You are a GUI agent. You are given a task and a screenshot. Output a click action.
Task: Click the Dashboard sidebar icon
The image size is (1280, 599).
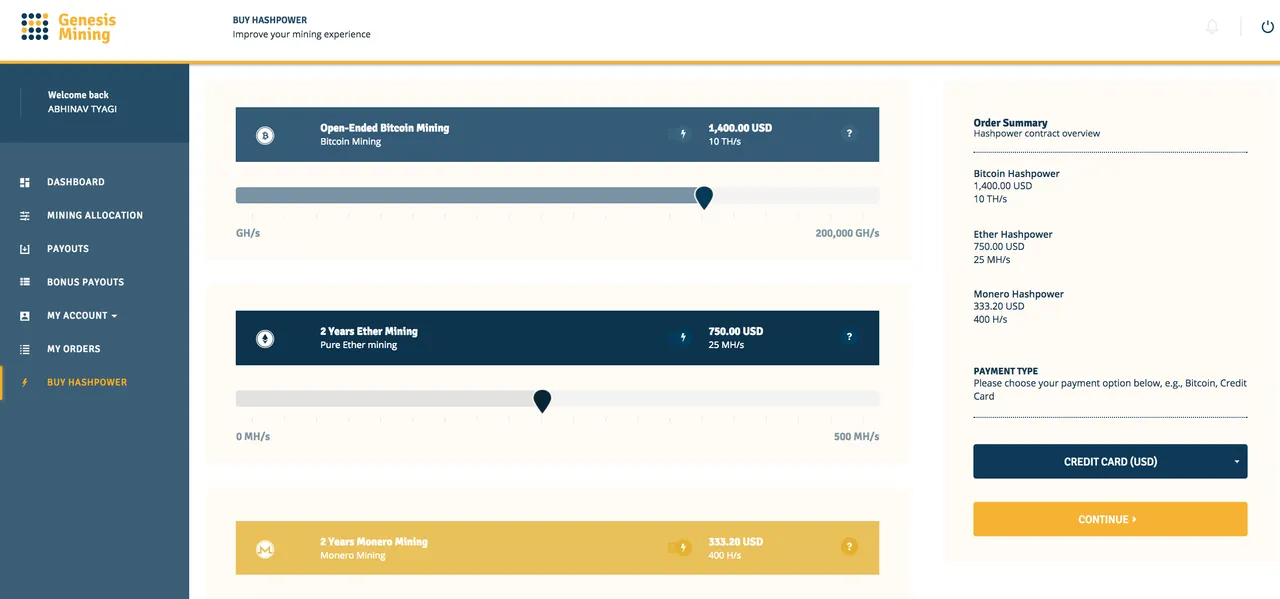click(25, 182)
